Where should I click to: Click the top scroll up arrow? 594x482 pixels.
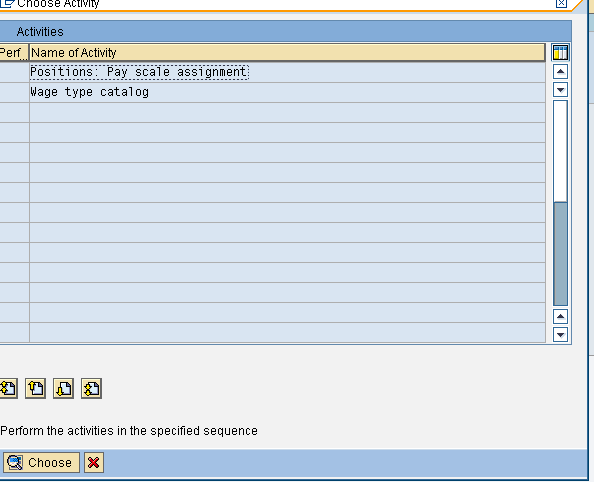(560, 72)
